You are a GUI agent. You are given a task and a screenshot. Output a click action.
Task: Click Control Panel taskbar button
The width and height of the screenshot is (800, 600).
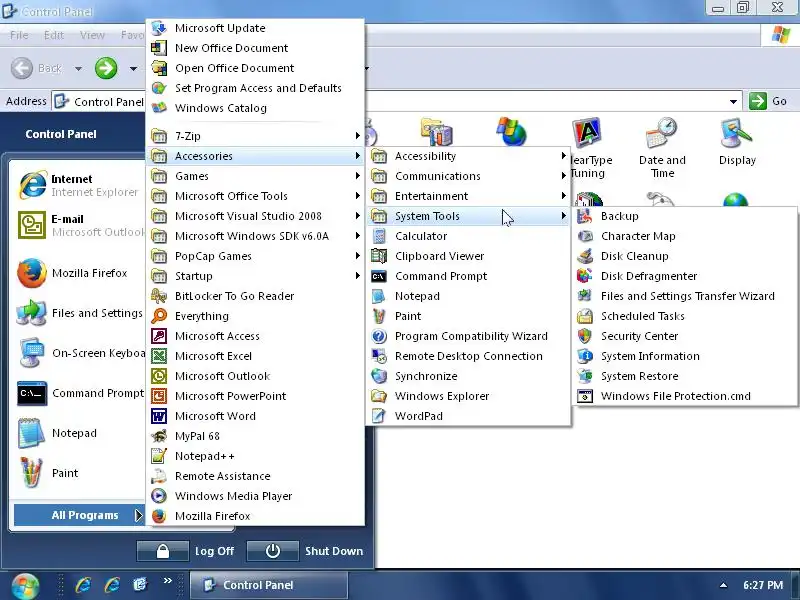coord(269,585)
